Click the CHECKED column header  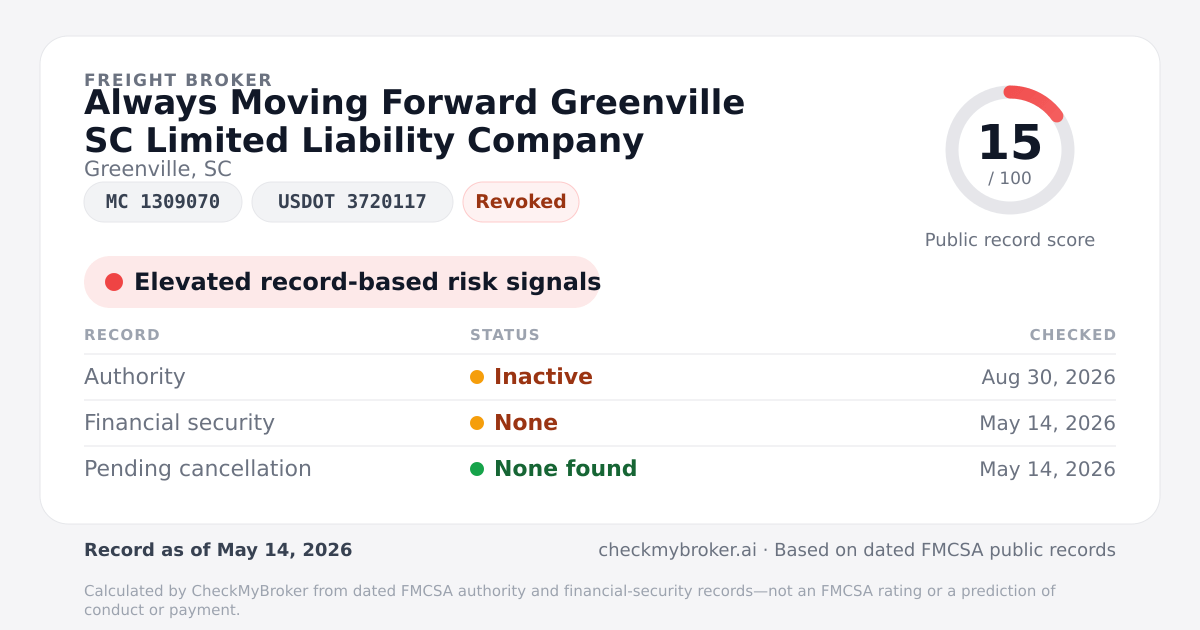(x=1073, y=335)
